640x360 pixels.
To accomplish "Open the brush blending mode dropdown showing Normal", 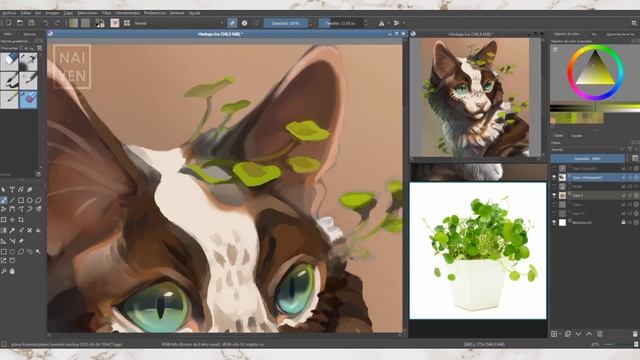I will (179, 23).
